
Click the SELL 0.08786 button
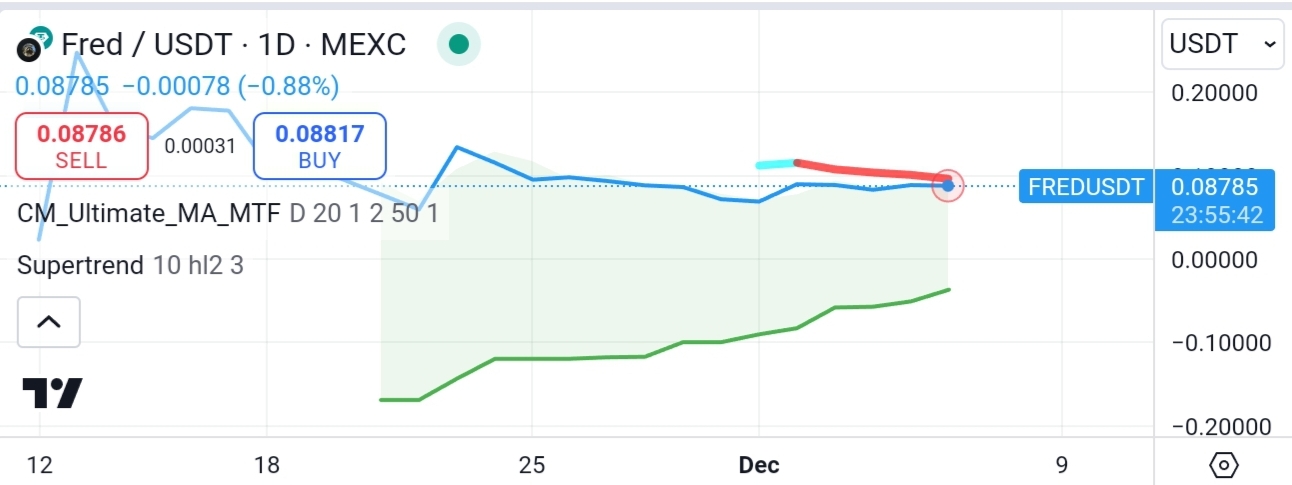click(82, 146)
